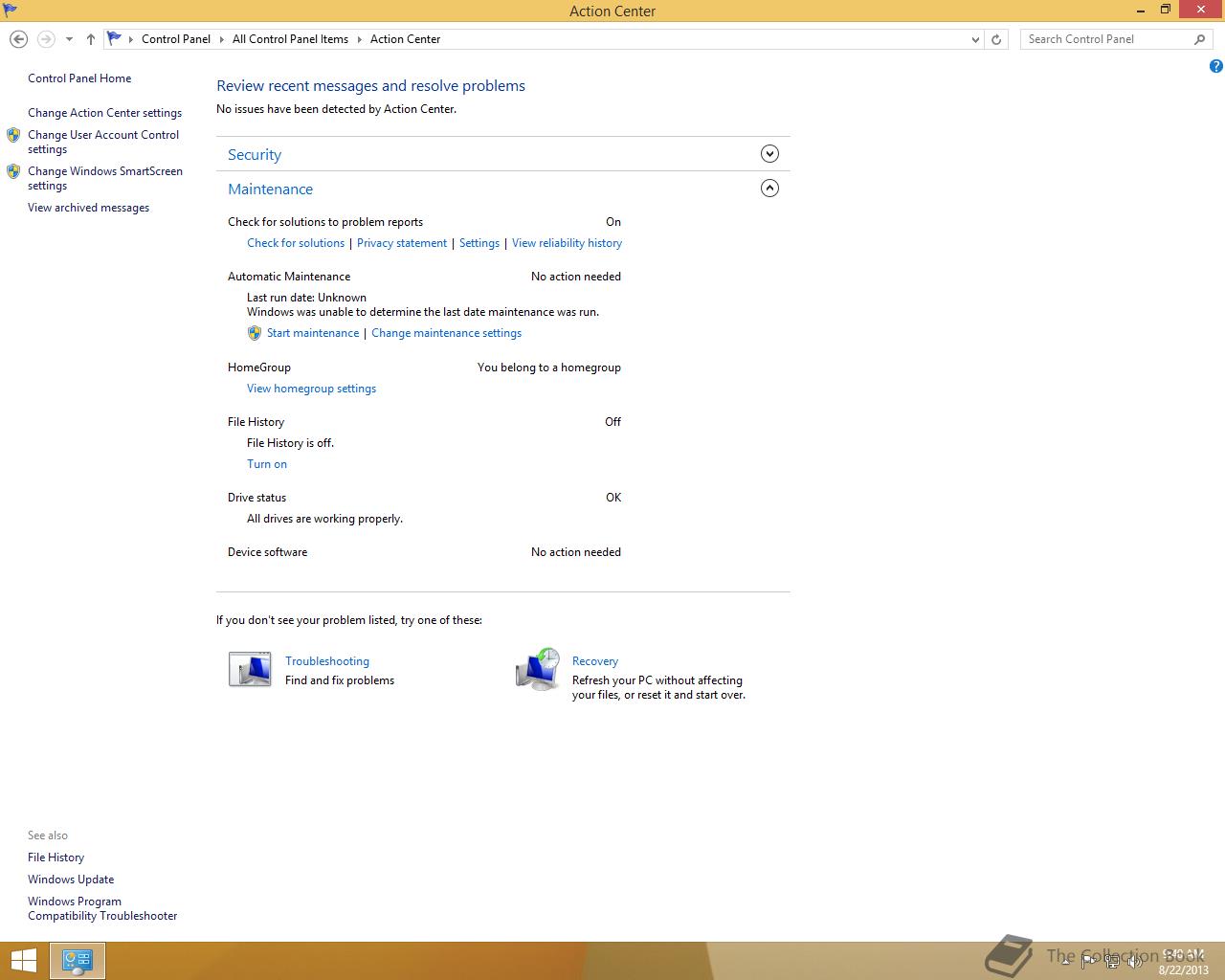Click the "Drive status" label
The width and height of the screenshot is (1225, 980).
pyautogui.click(x=256, y=498)
